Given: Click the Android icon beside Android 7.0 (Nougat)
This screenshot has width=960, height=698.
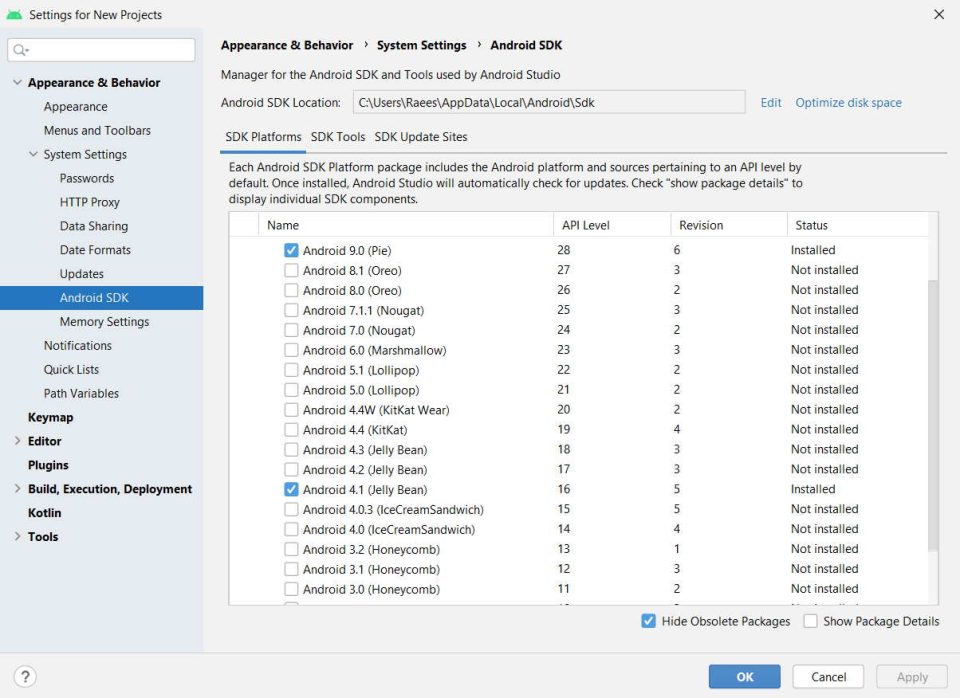Looking at the screenshot, I should [x=291, y=330].
